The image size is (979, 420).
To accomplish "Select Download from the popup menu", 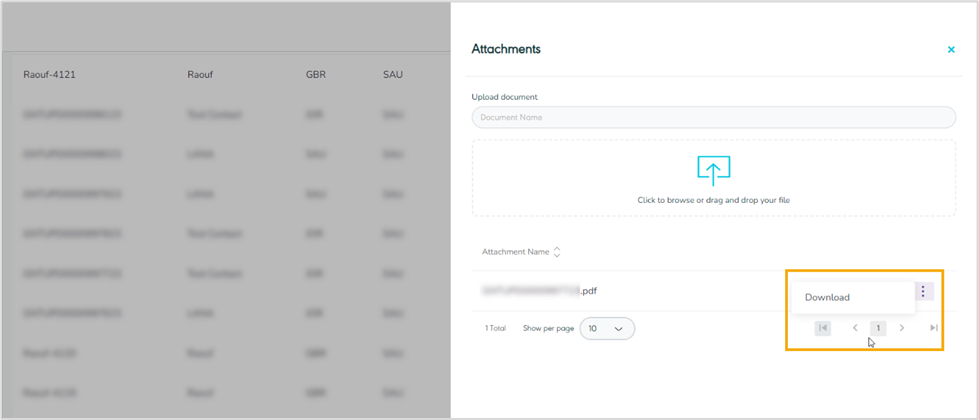I will pos(828,297).
